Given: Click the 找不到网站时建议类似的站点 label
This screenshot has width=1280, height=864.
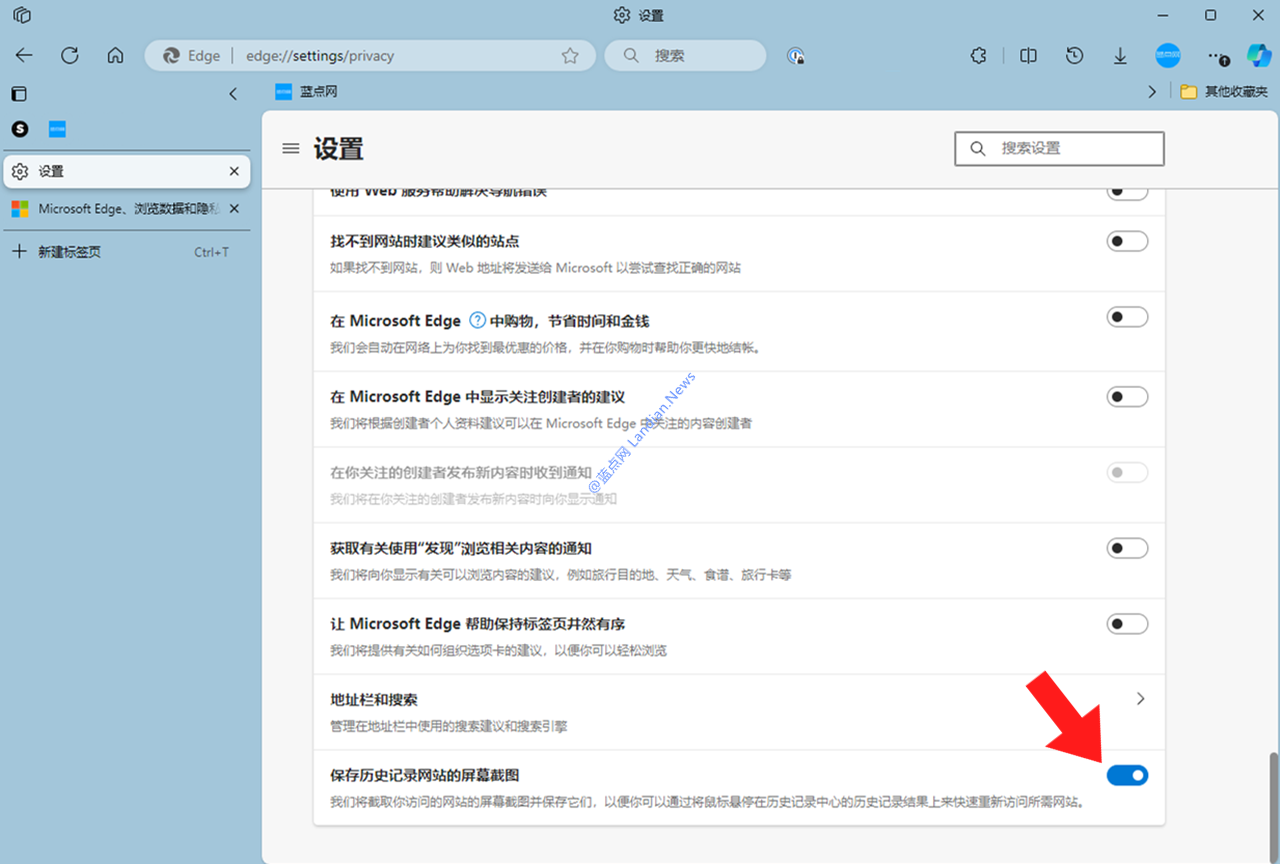Looking at the screenshot, I should point(425,242).
